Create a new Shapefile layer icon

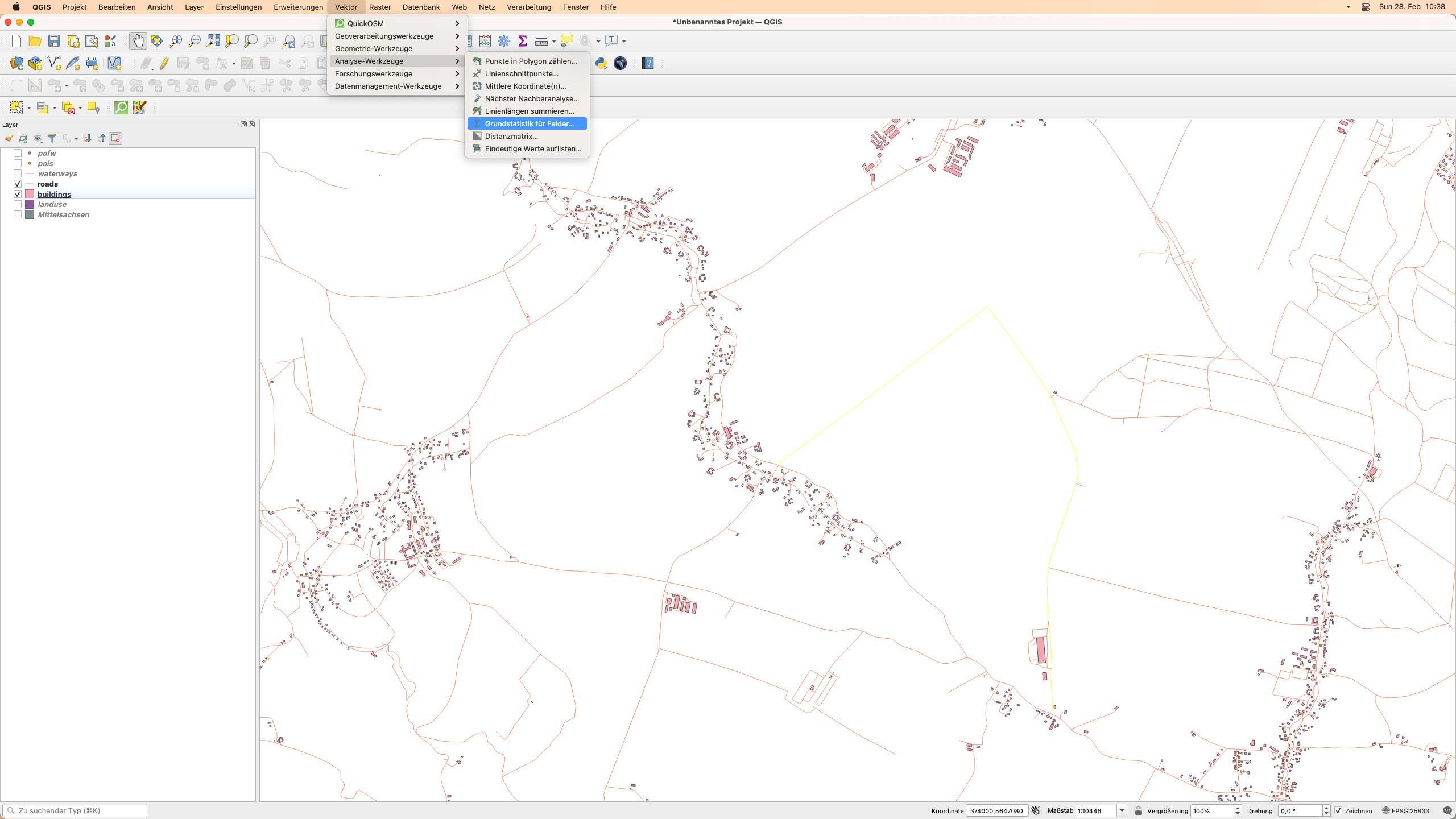pos(55,63)
